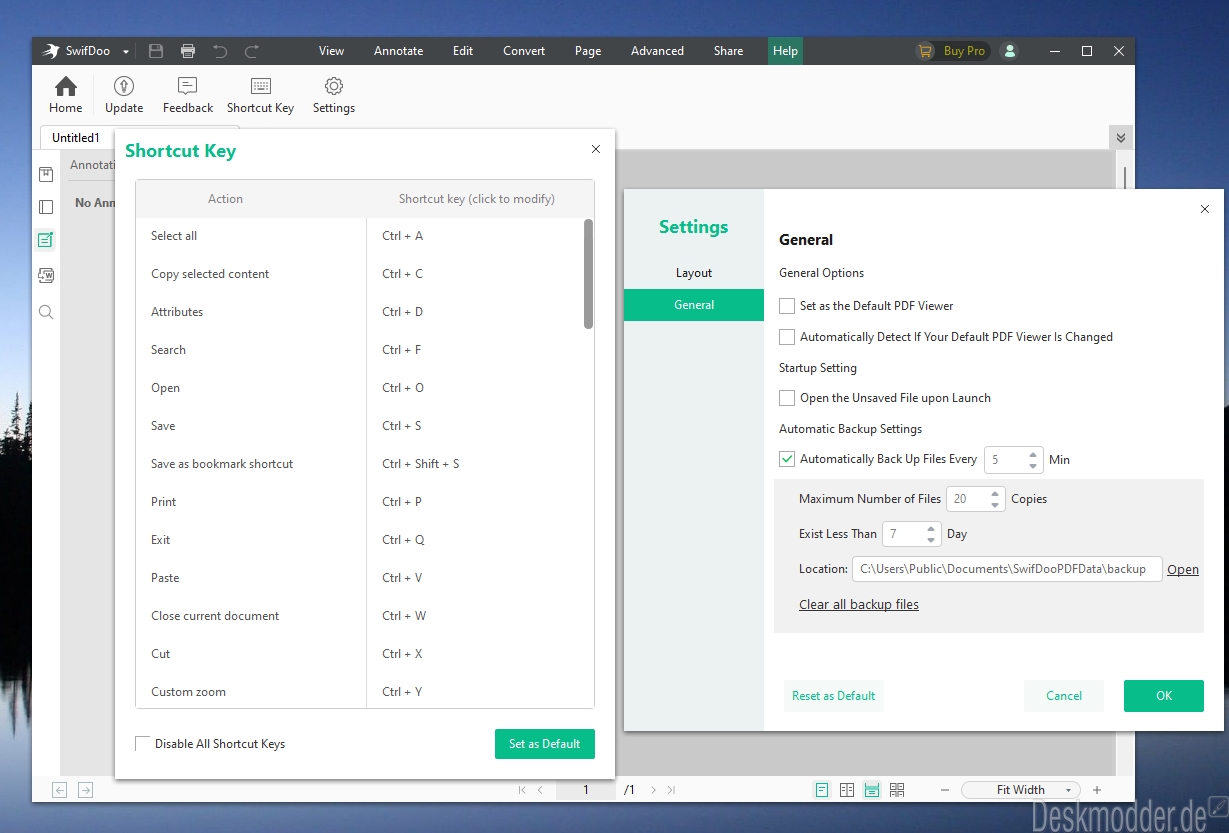The width and height of the screenshot is (1229, 833).
Task: Expand the SwifDoo application menu arrow
Action: [x=126, y=51]
